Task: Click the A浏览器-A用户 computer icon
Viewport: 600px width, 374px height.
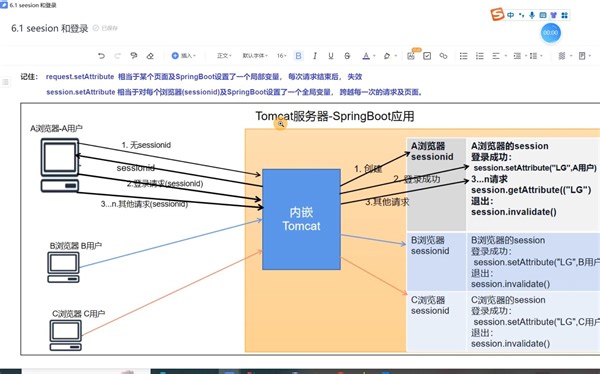Action: [x=60, y=165]
